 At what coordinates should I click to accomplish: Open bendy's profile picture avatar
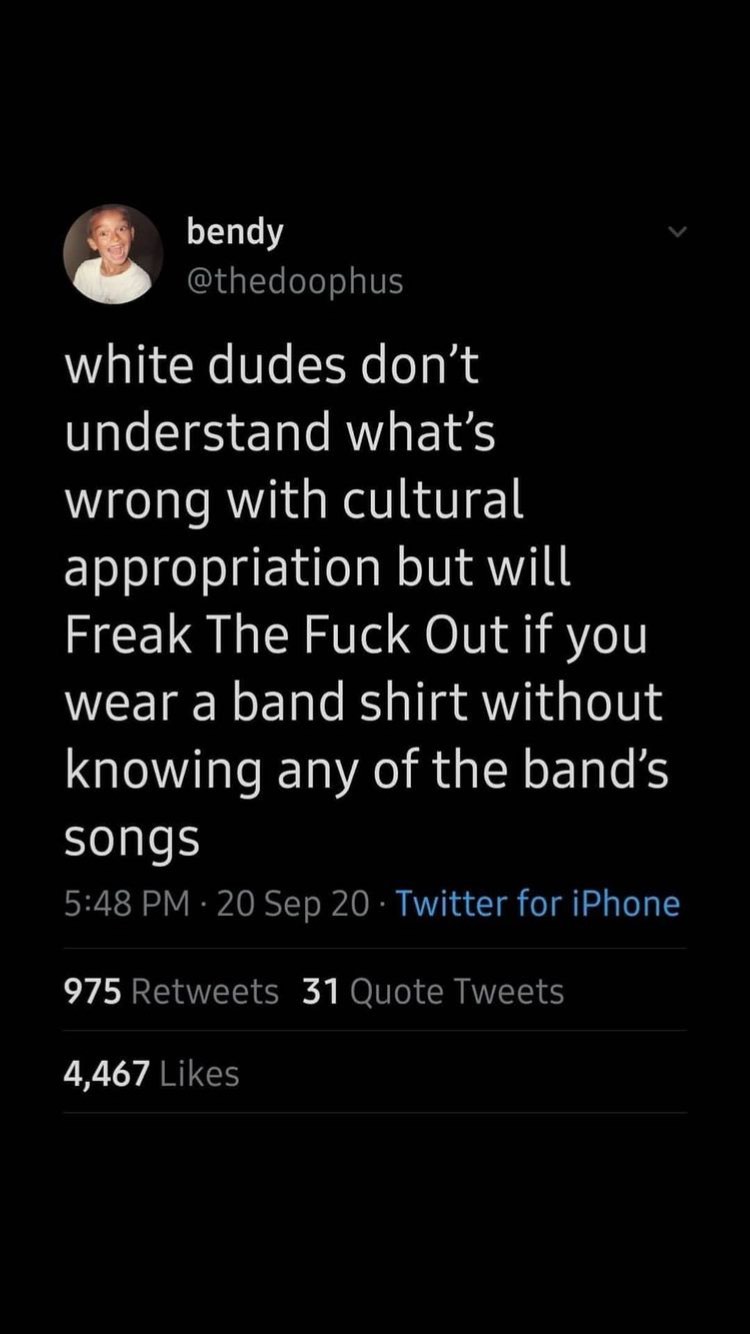pyautogui.click(x=113, y=254)
